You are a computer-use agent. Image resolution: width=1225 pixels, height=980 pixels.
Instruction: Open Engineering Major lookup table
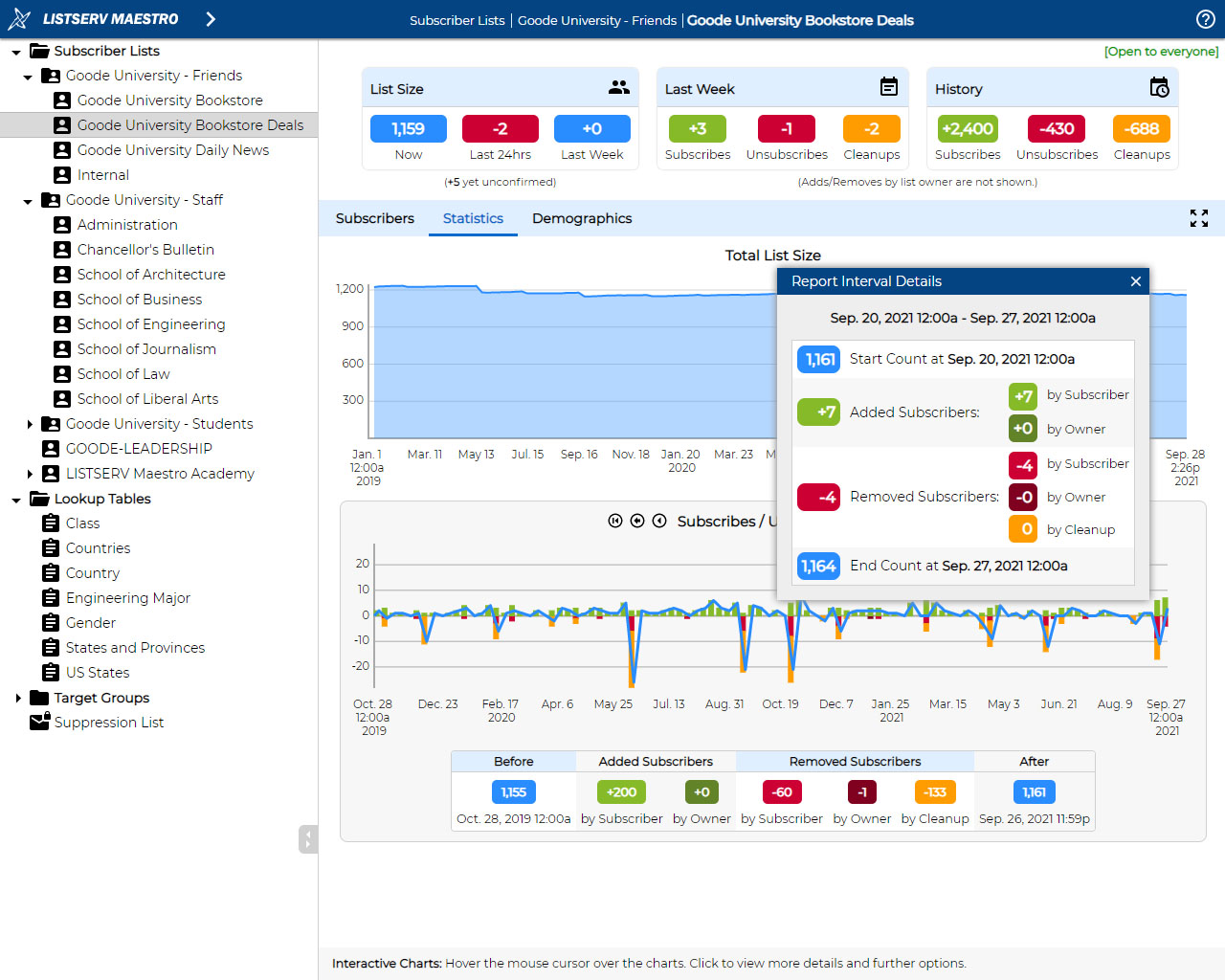point(127,598)
